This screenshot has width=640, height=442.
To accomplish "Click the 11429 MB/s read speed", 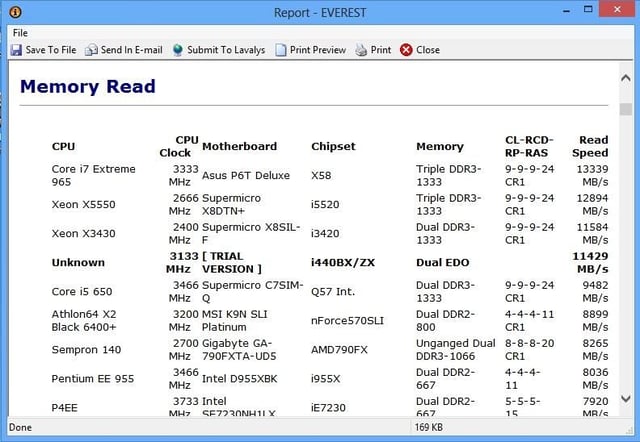I will click(x=590, y=262).
